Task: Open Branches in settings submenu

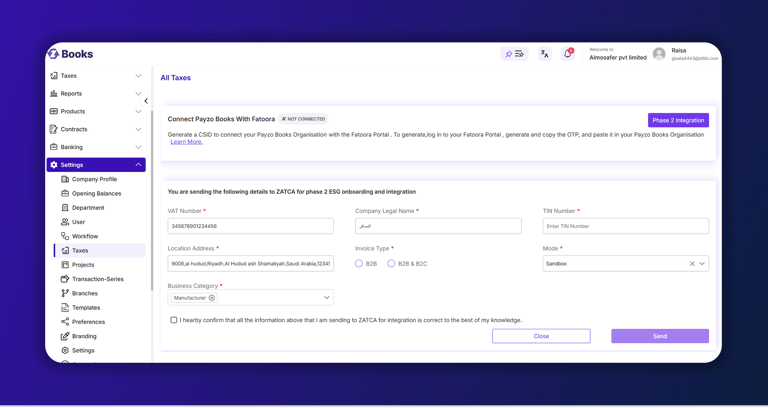Action: point(85,293)
